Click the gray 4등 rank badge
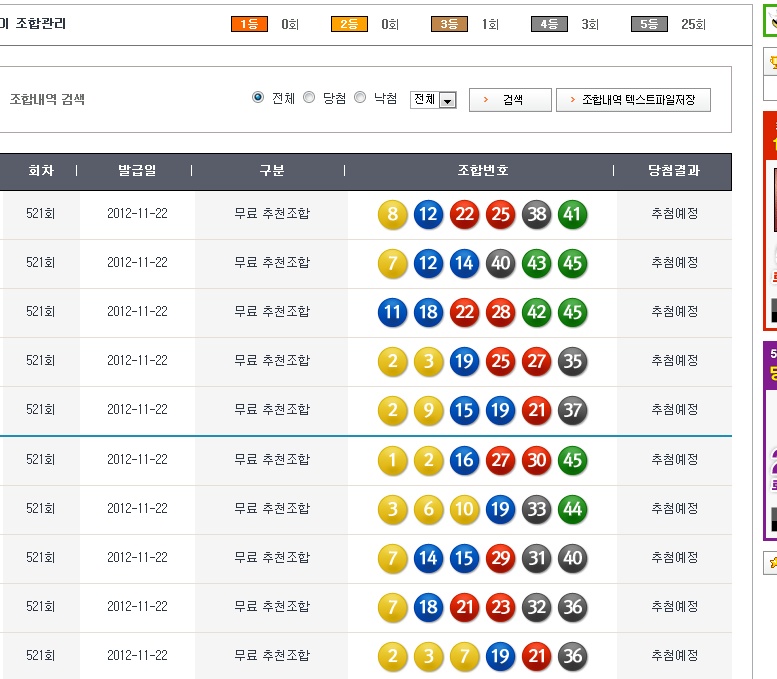Image resolution: width=777 pixels, height=679 pixels. tap(549, 24)
